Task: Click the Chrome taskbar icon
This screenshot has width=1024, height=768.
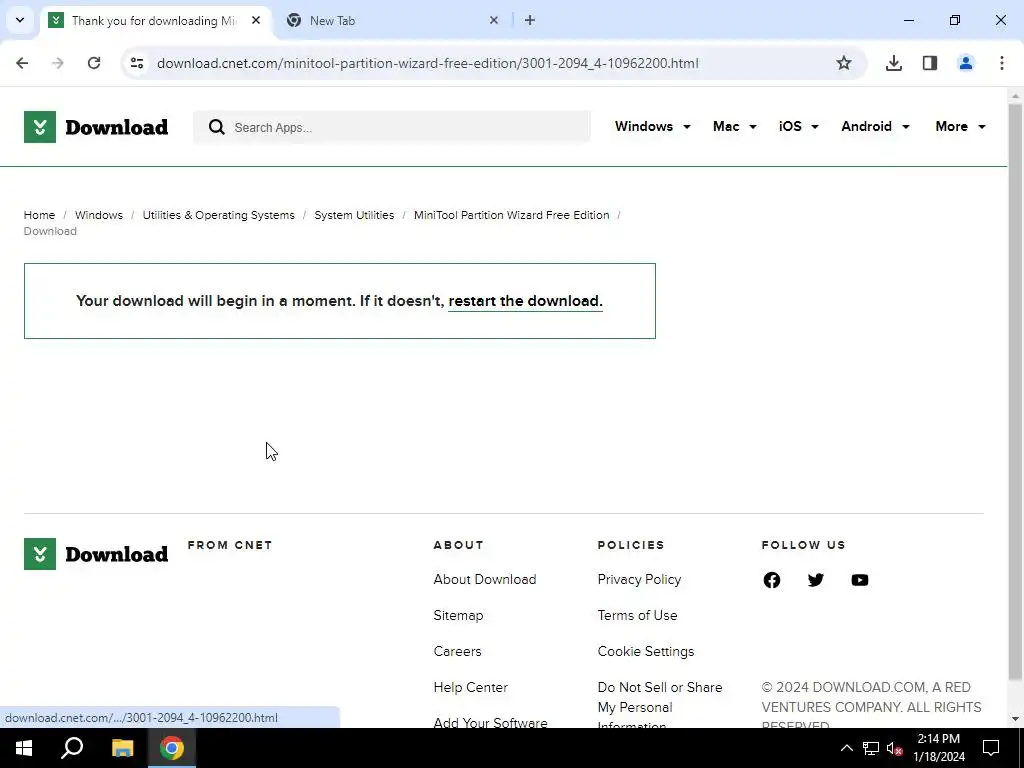Action: click(x=172, y=748)
